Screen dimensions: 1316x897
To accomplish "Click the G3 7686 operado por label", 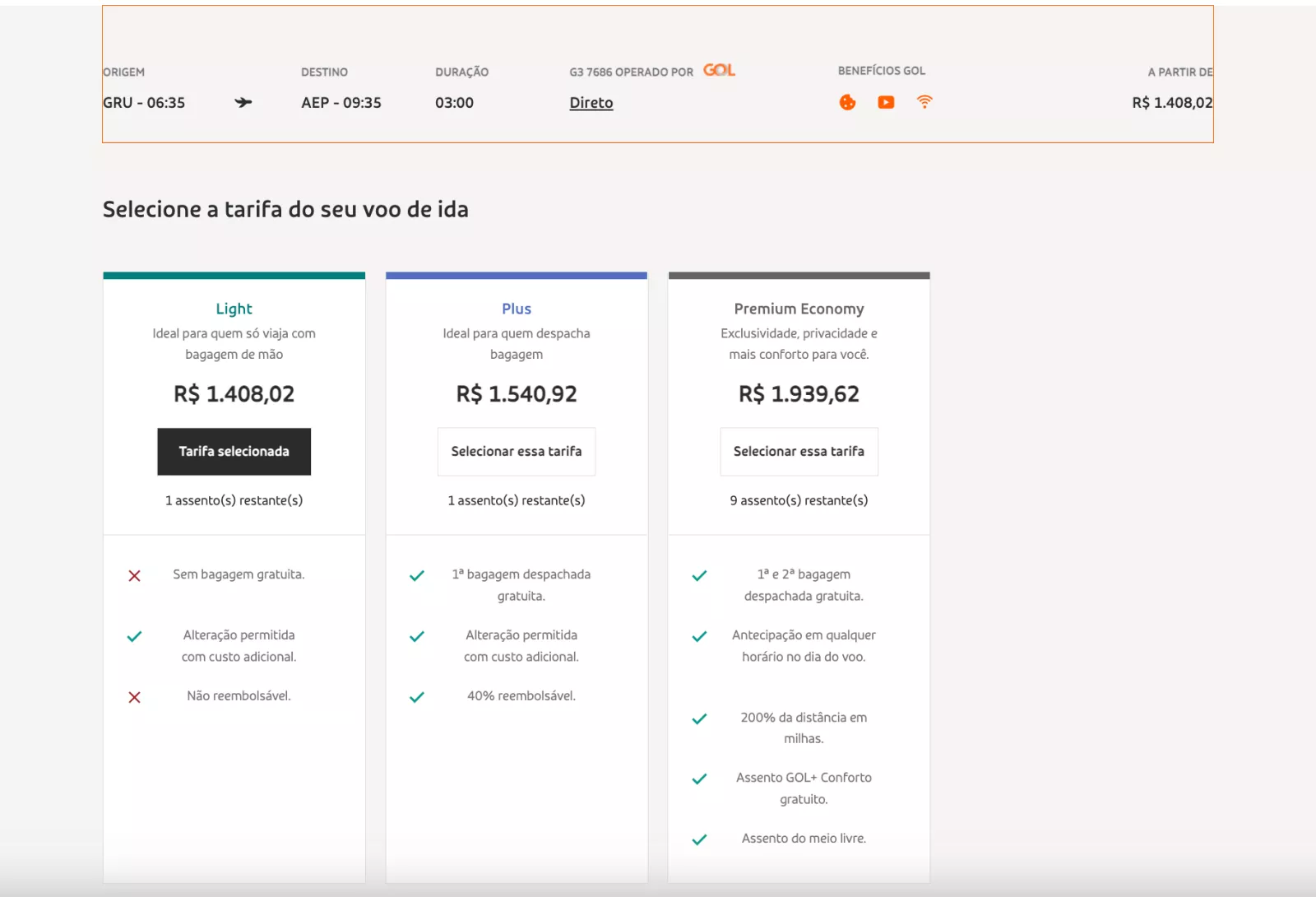I will [632, 72].
